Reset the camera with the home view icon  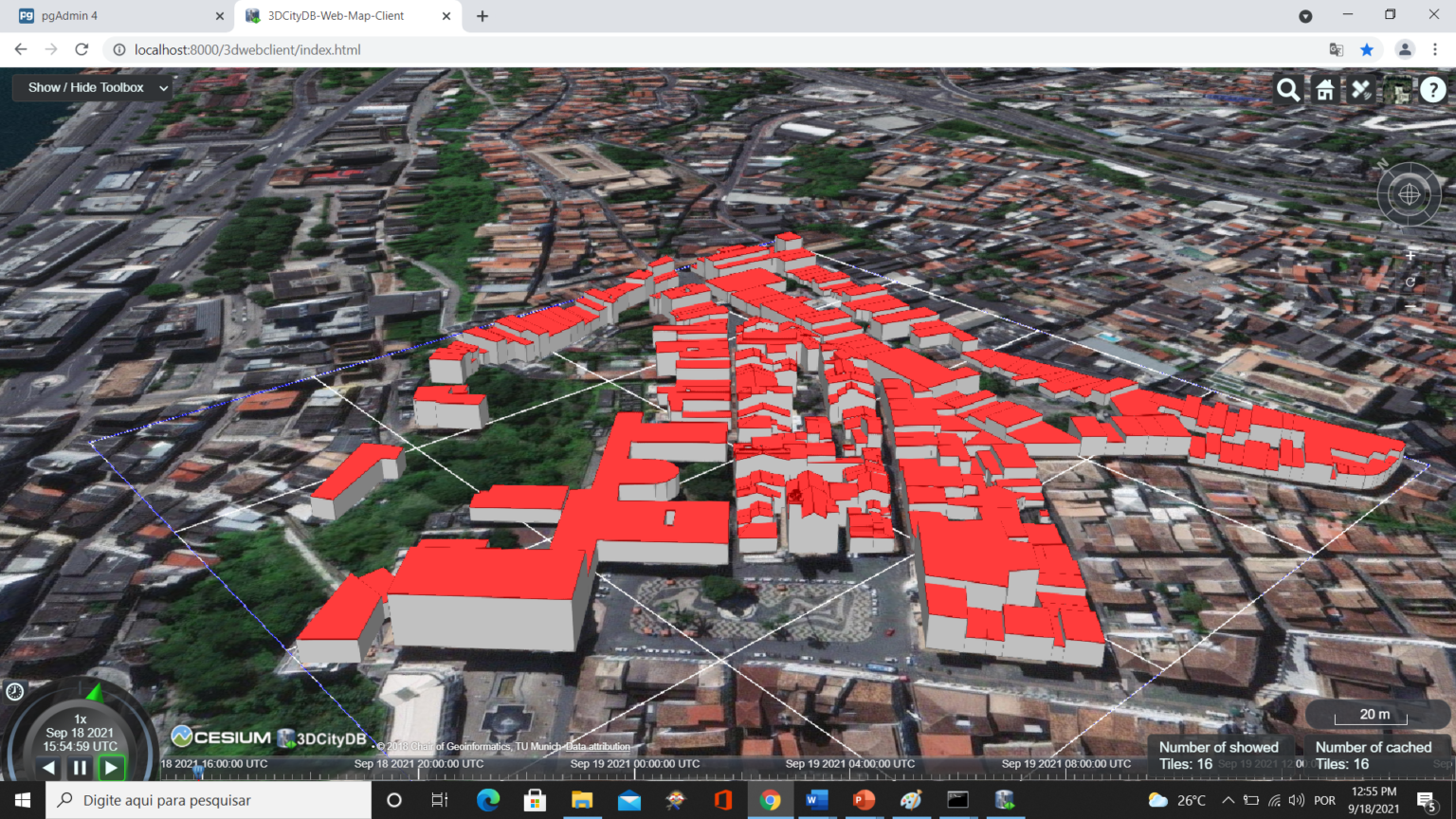tap(1325, 90)
